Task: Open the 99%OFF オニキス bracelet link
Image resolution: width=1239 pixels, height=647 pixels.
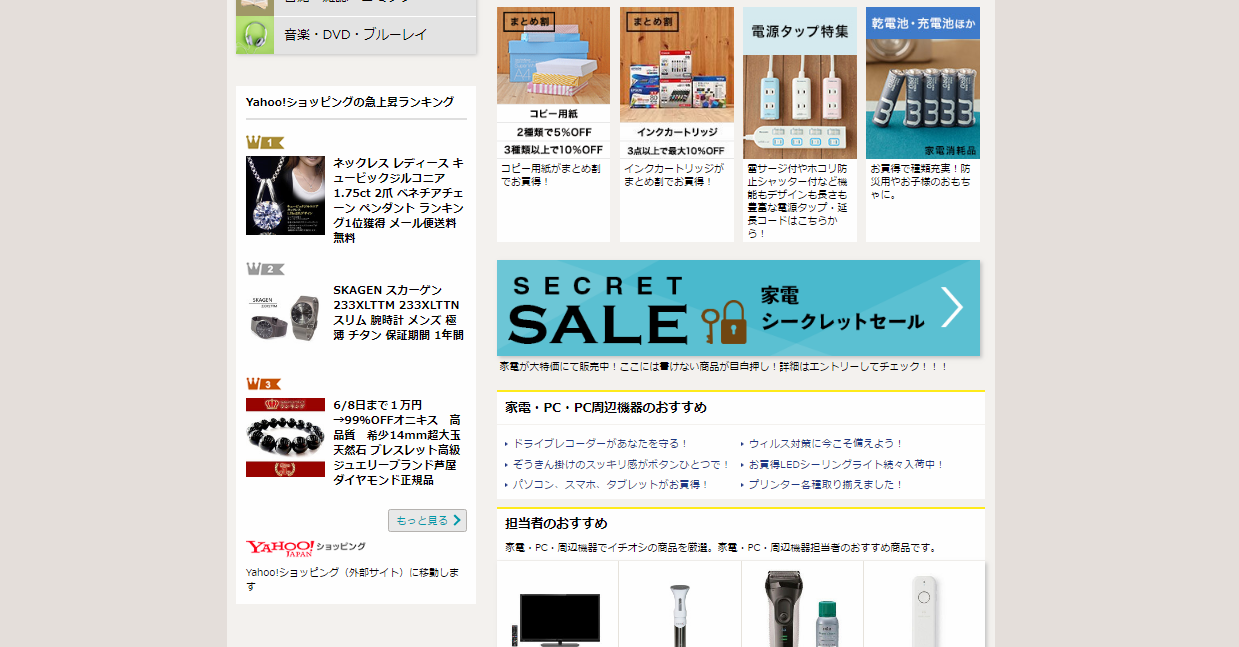Action: click(398, 442)
